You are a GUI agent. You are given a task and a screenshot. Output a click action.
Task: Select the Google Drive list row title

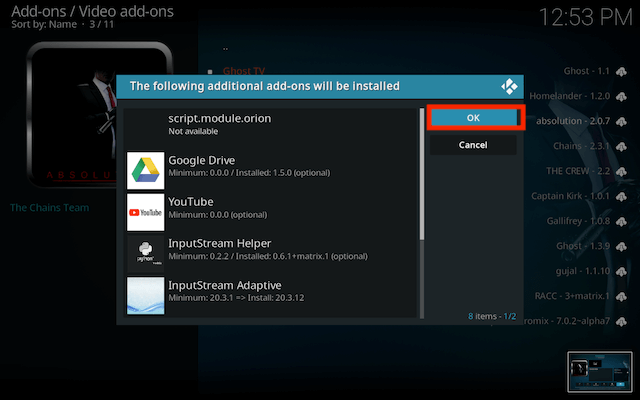tap(202, 160)
